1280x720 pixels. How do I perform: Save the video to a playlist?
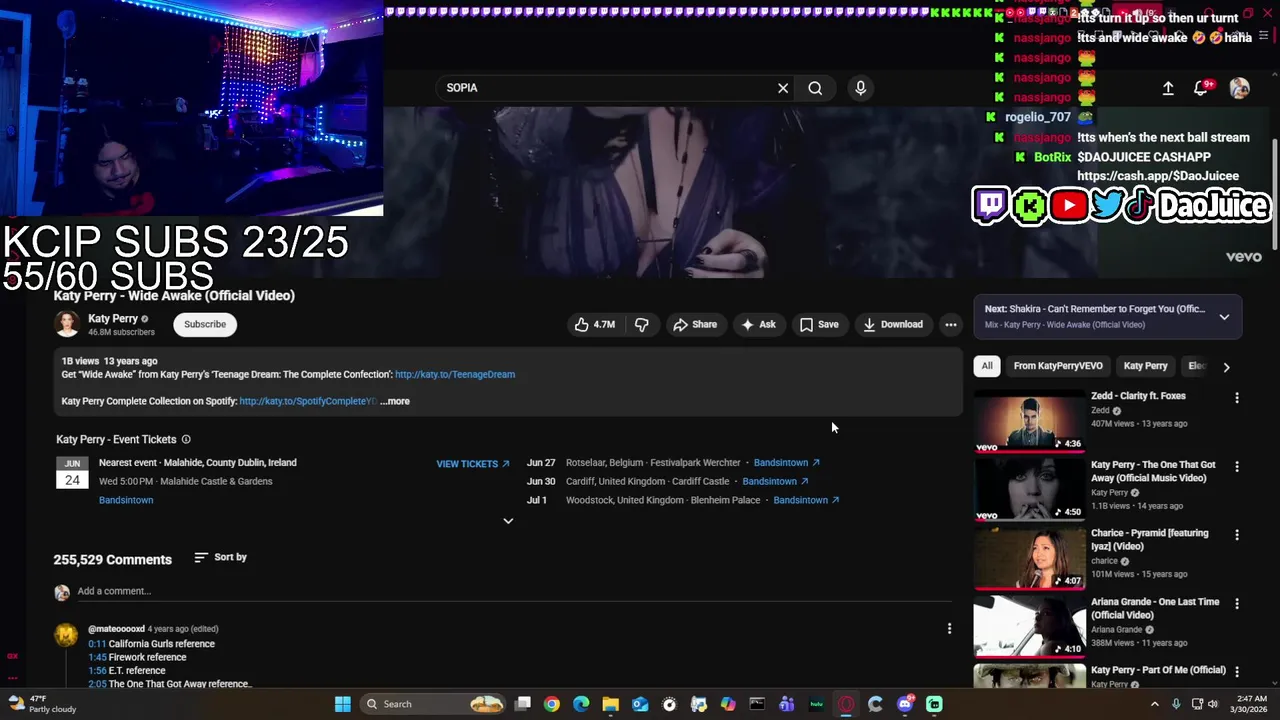(x=819, y=324)
